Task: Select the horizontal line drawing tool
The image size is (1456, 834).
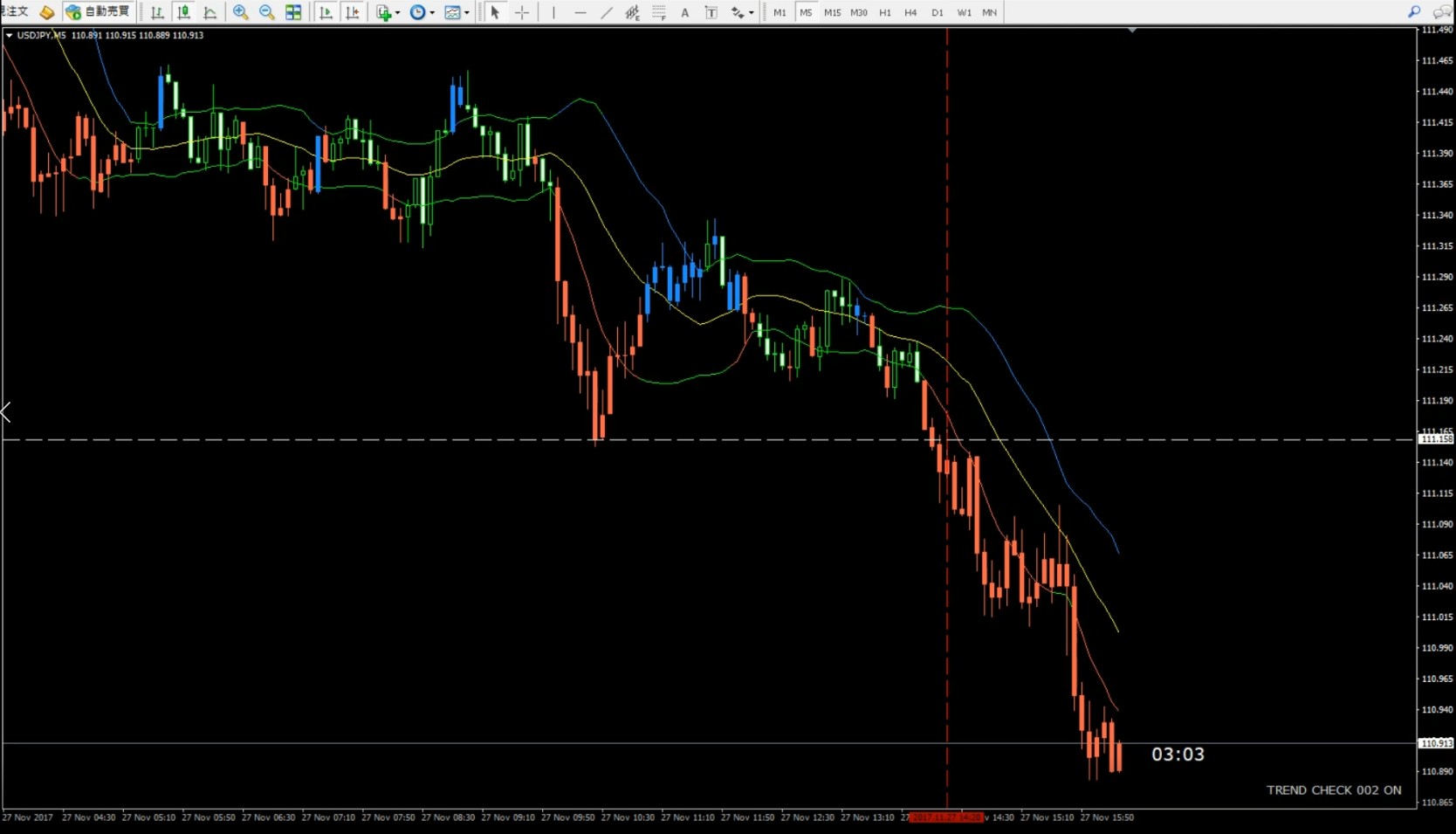Action: point(580,12)
